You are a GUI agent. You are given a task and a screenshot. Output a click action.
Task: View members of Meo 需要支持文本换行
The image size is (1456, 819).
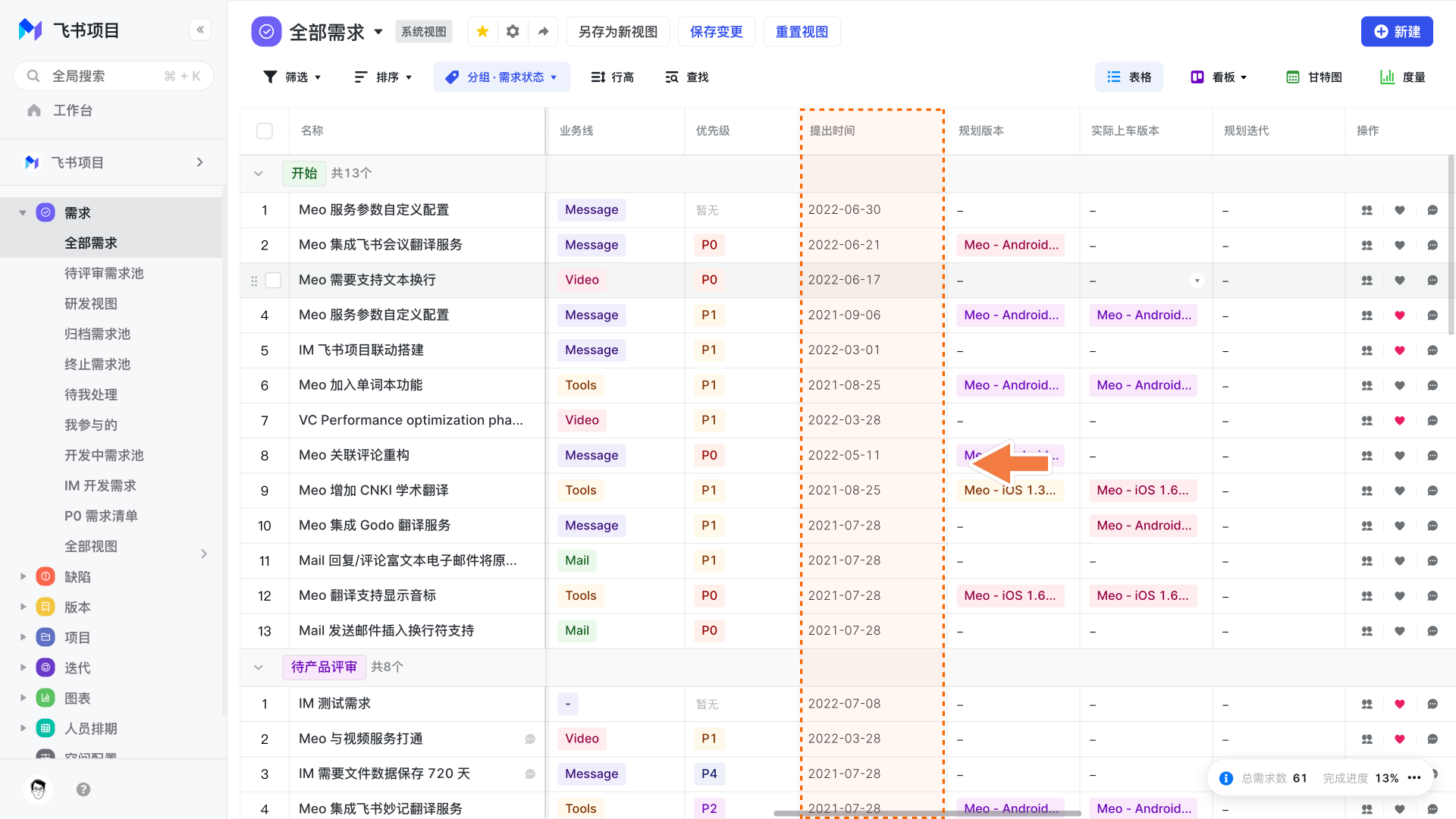[1367, 280]
